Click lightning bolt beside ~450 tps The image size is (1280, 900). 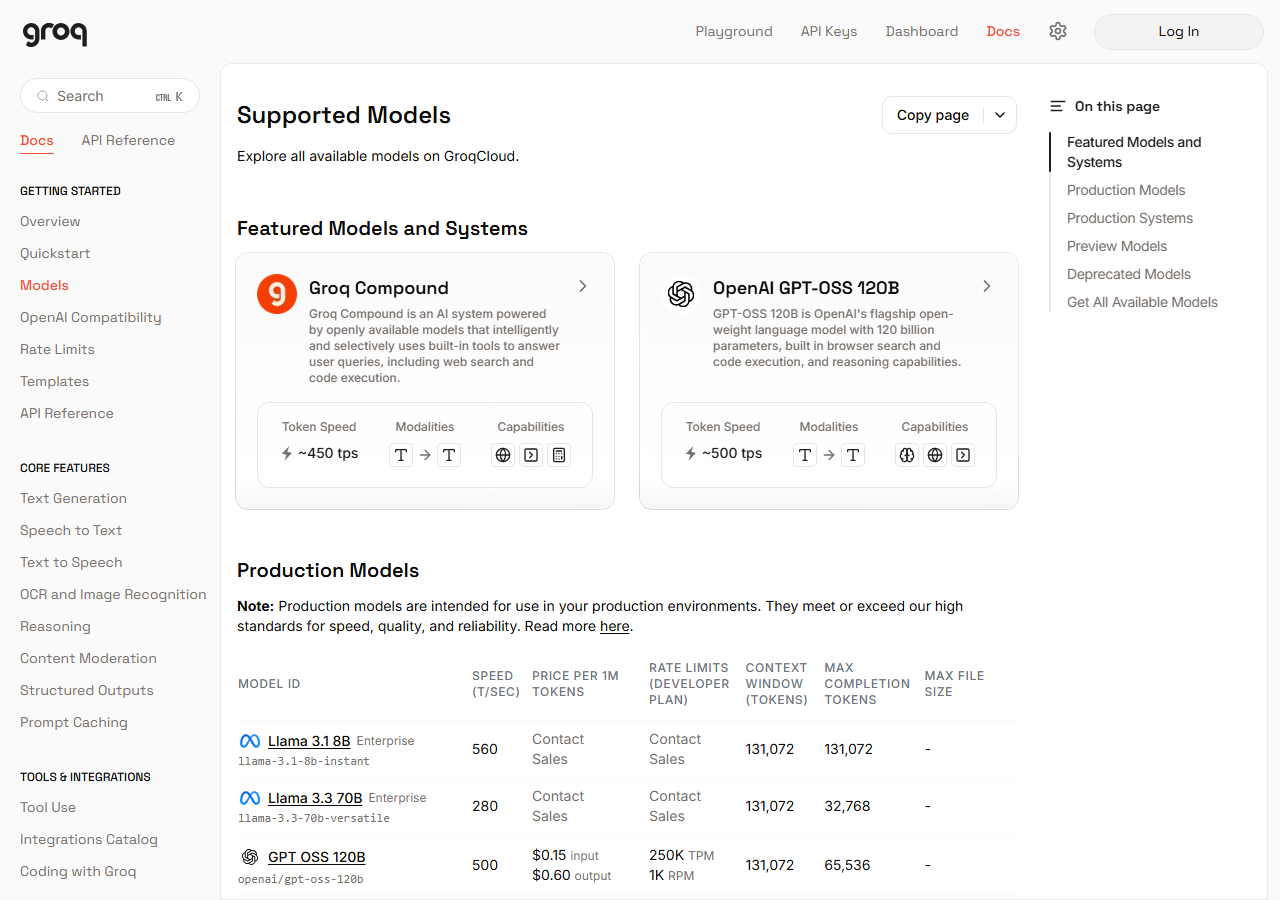(287, 453)
